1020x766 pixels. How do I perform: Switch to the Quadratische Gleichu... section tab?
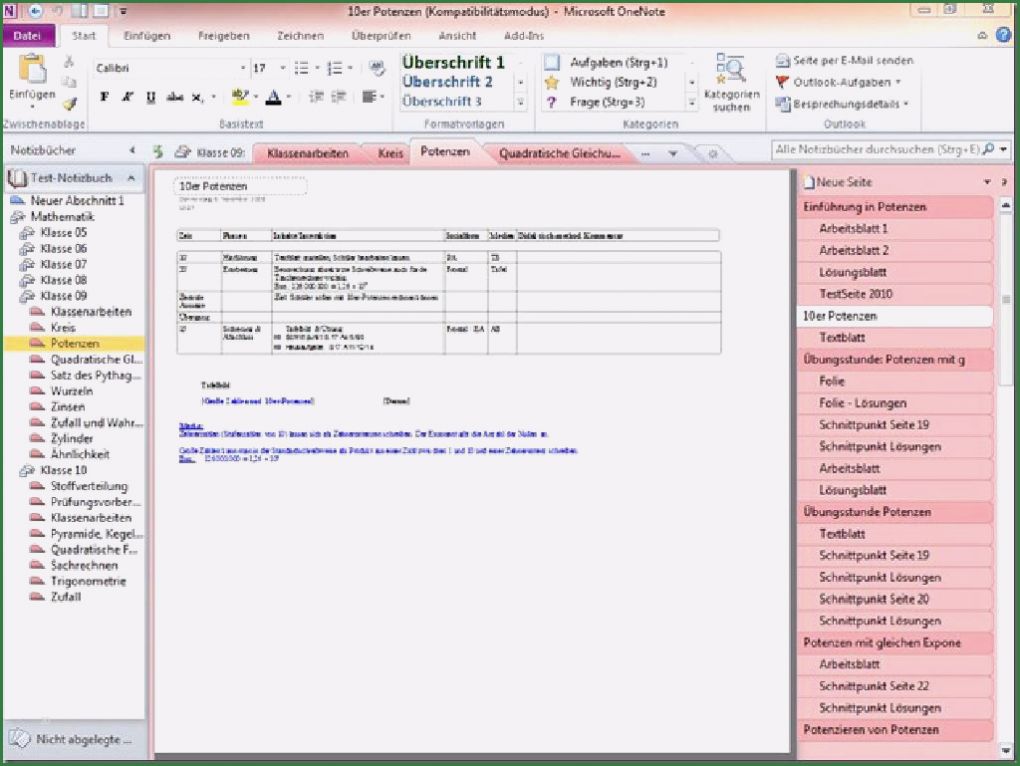[559, 154]
